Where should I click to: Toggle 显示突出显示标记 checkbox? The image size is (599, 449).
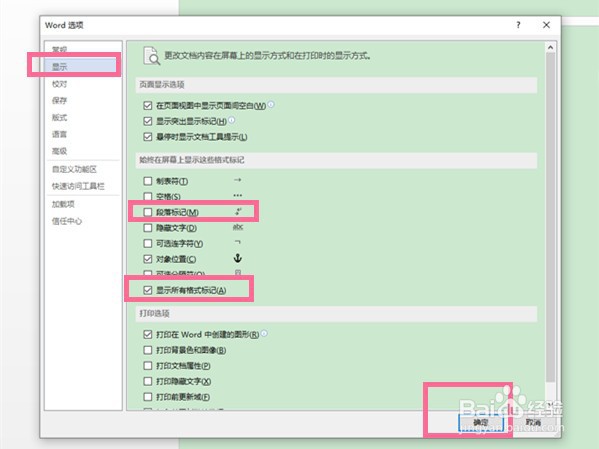[148, 121]
